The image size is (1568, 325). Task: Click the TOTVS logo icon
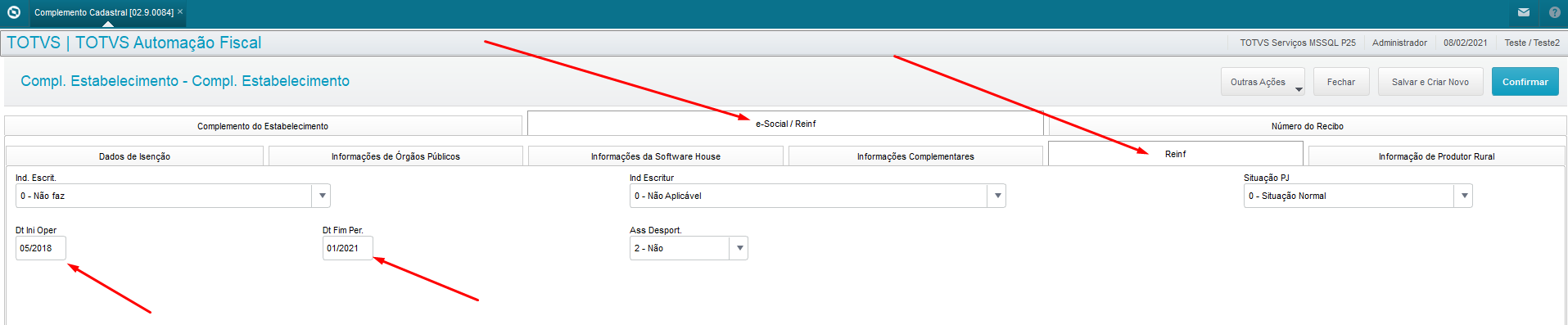[x=13, y=12]
